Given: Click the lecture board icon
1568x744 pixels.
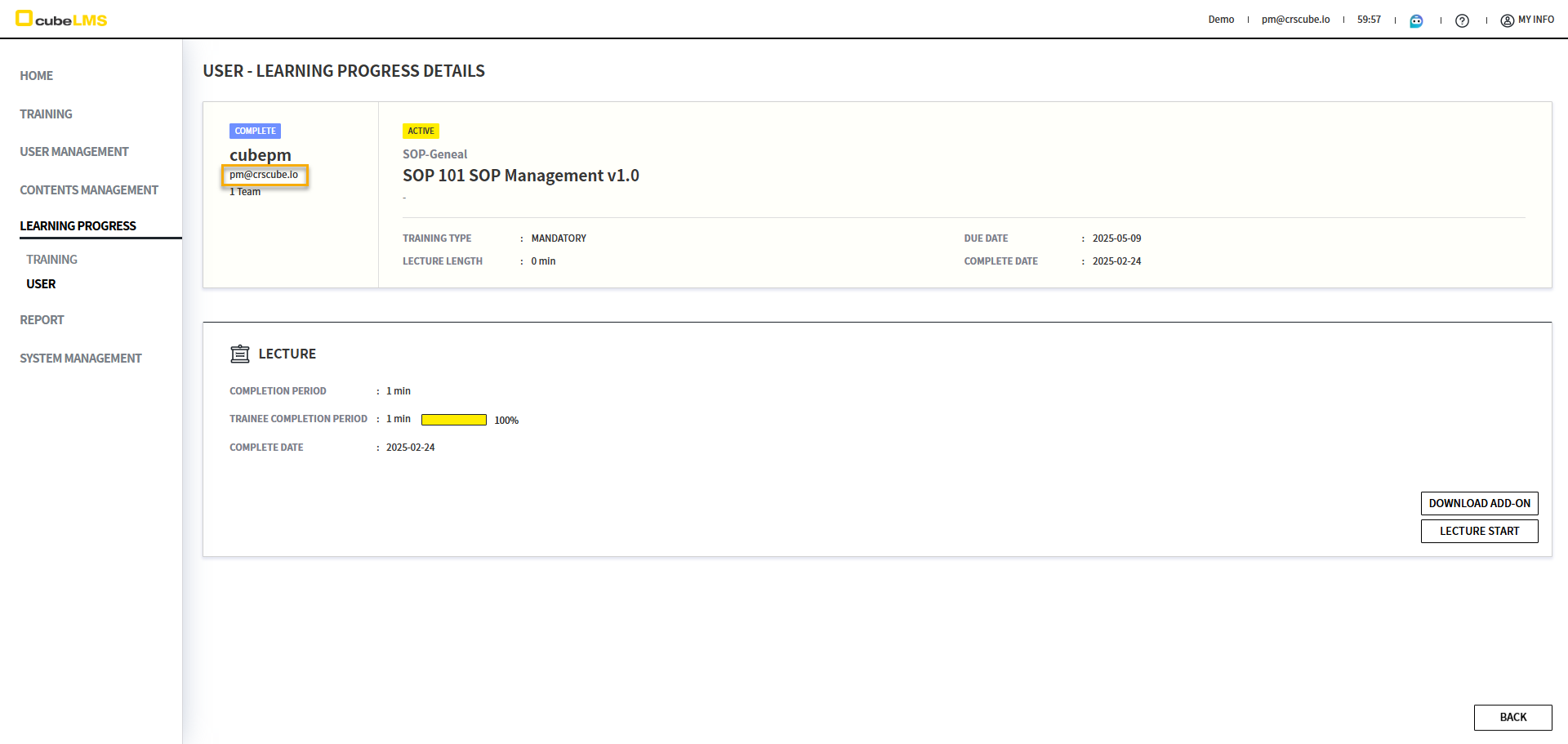Looking at the screenshot, I should (240, 354).
